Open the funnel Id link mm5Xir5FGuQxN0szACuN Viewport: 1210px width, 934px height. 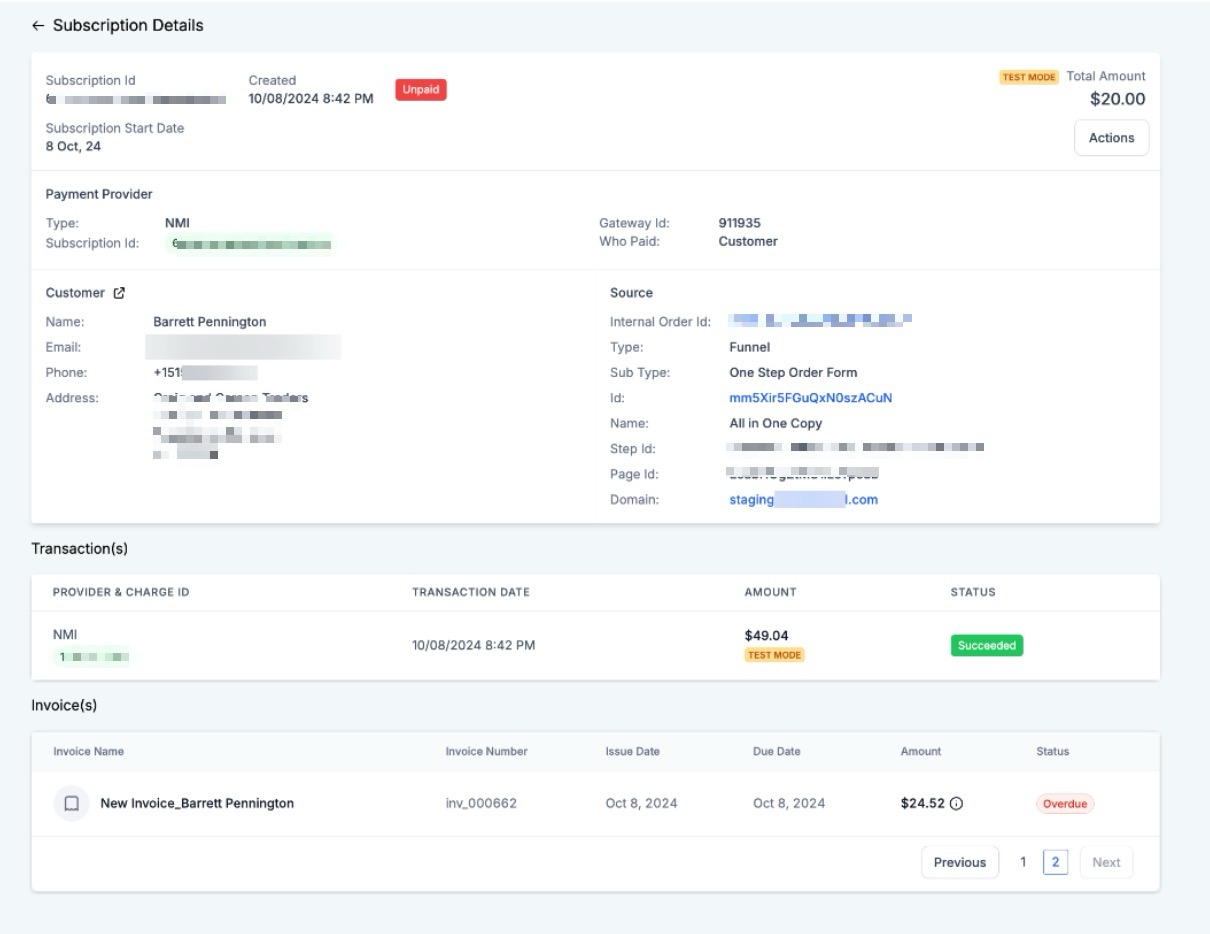[x=810, y=398]
